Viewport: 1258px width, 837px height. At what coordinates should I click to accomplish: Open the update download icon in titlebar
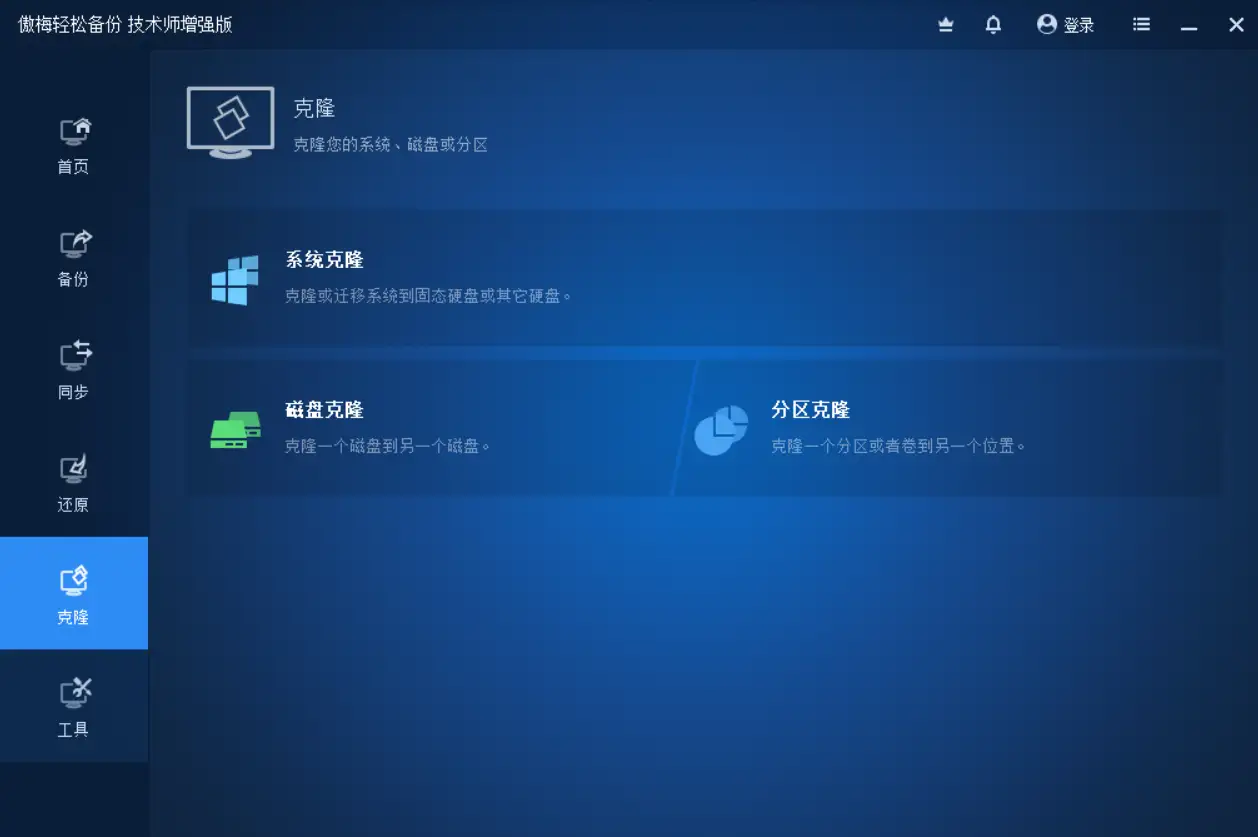tap(945, 24)
